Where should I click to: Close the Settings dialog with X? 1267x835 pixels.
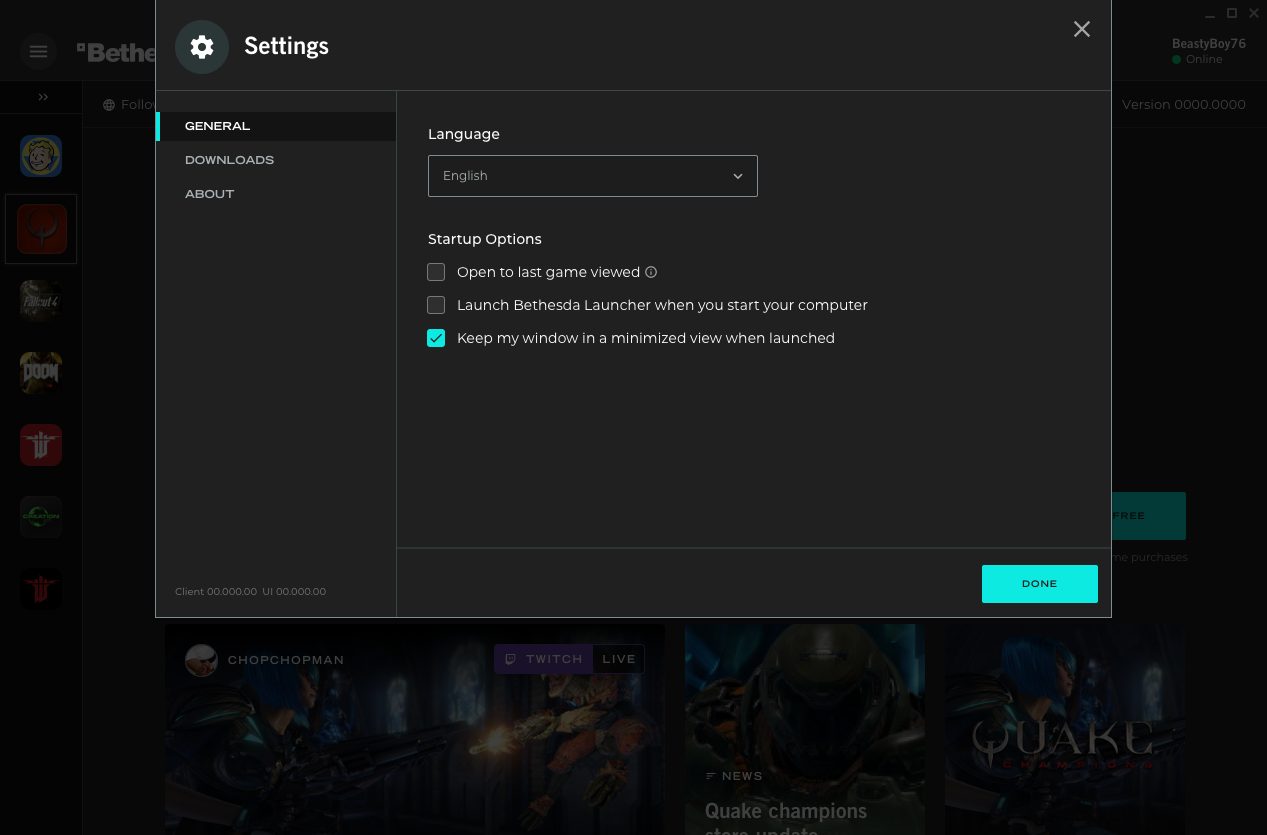click(x=1082, y=29)
